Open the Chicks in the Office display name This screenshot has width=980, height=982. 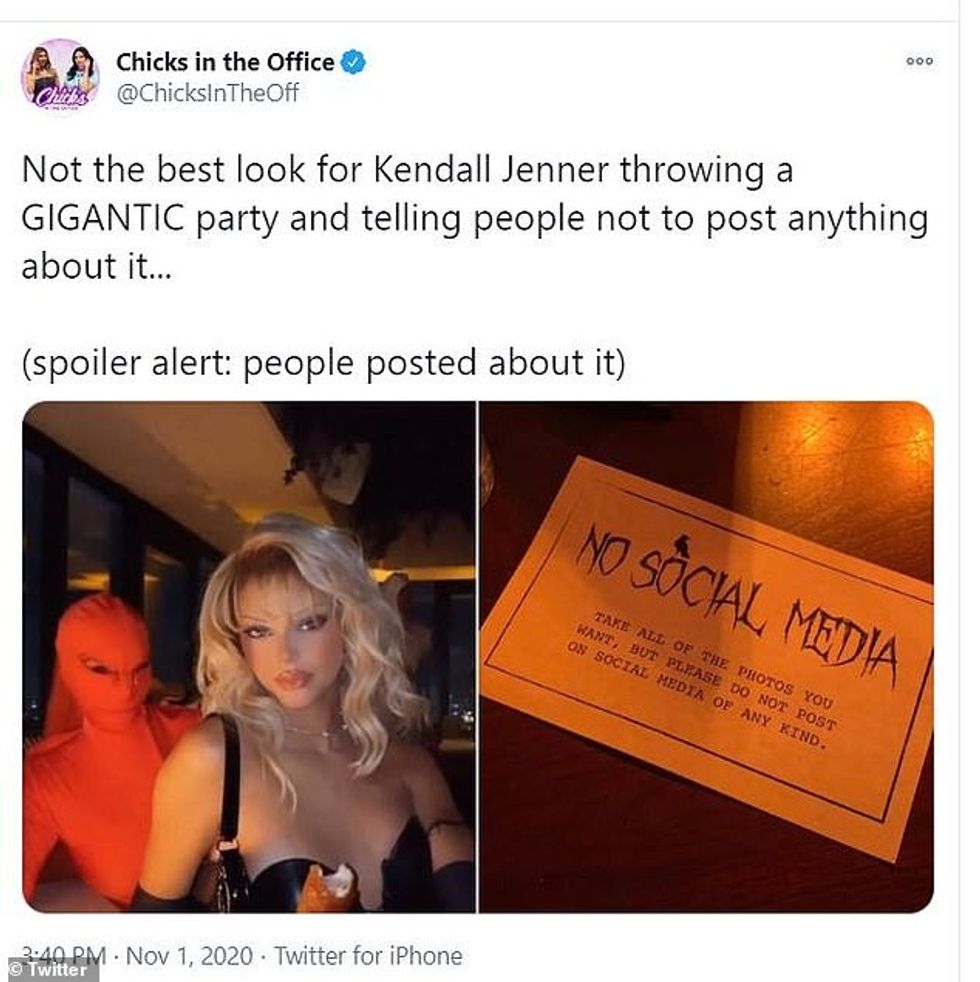tap(225, 62)
